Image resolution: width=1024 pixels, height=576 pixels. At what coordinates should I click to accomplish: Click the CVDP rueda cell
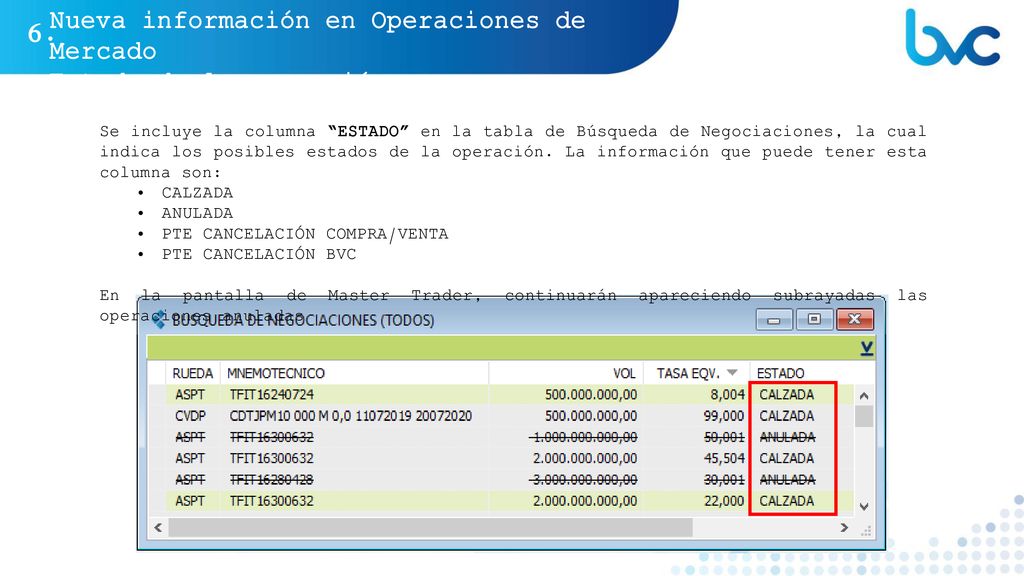190,416
